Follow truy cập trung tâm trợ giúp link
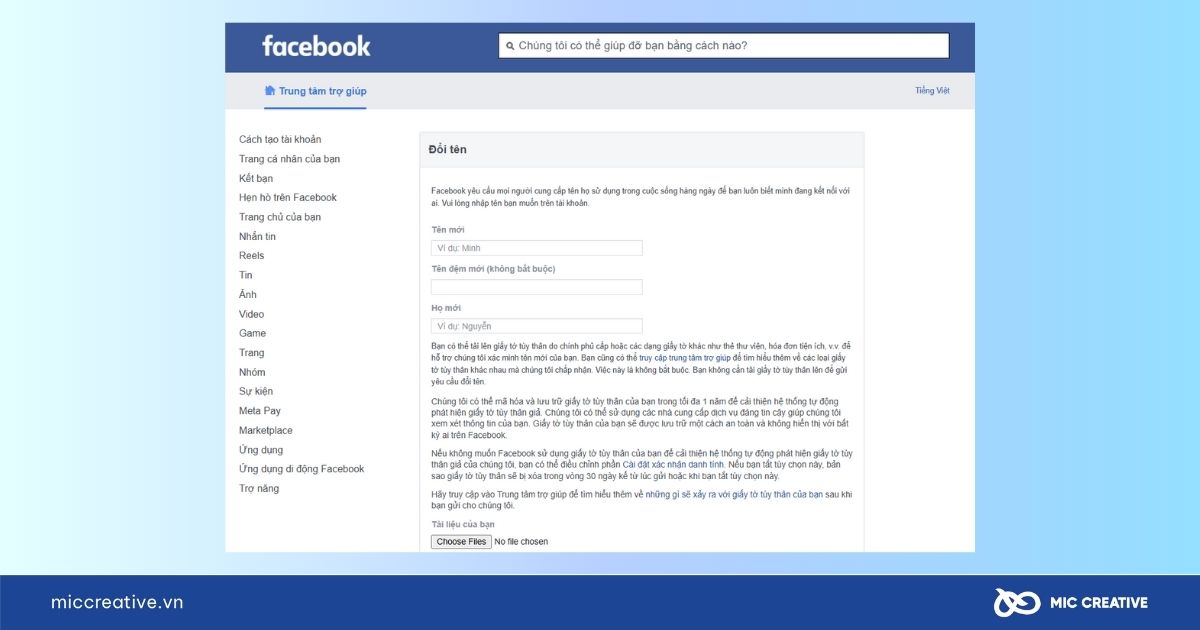 (x=685, y=357)
